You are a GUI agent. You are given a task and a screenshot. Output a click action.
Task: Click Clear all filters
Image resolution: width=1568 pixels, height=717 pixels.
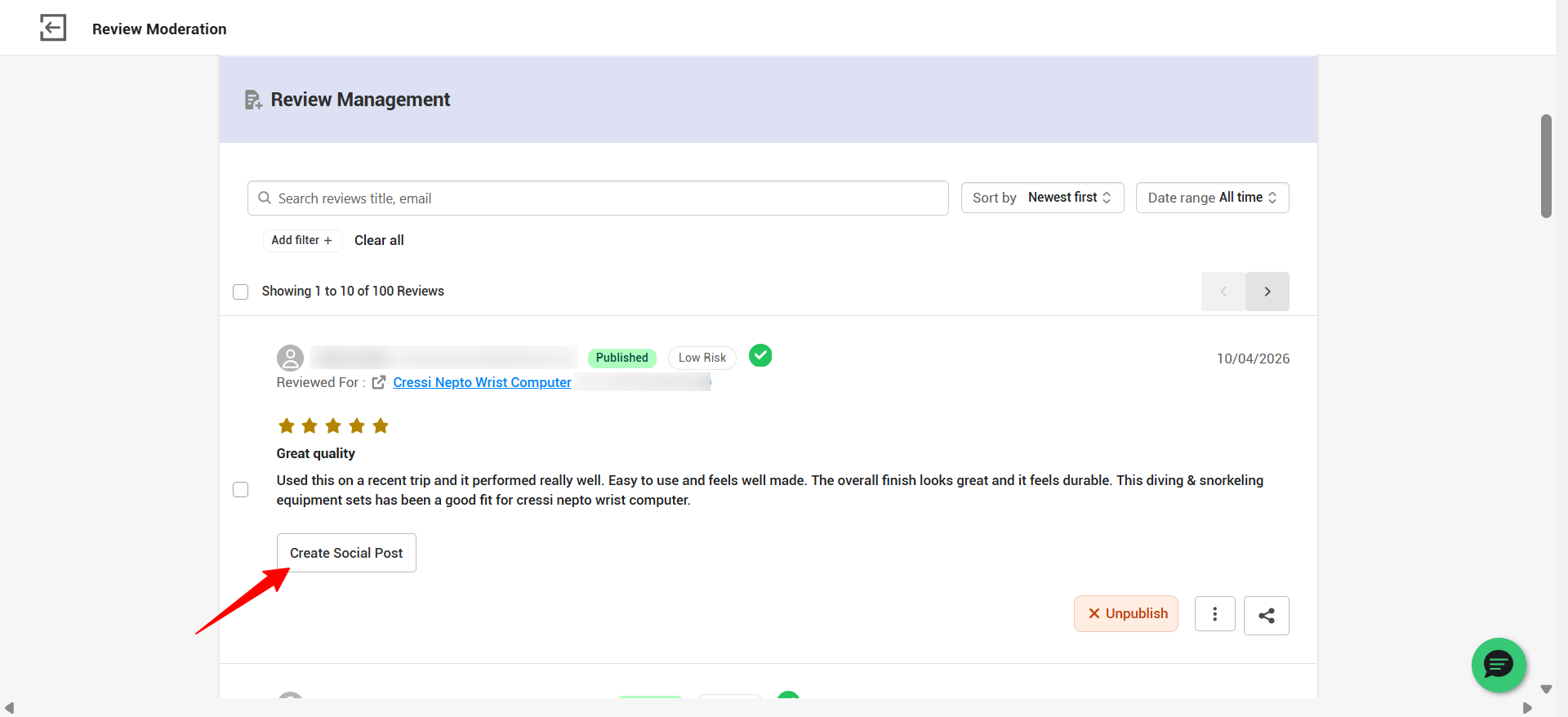coord(379,240)
